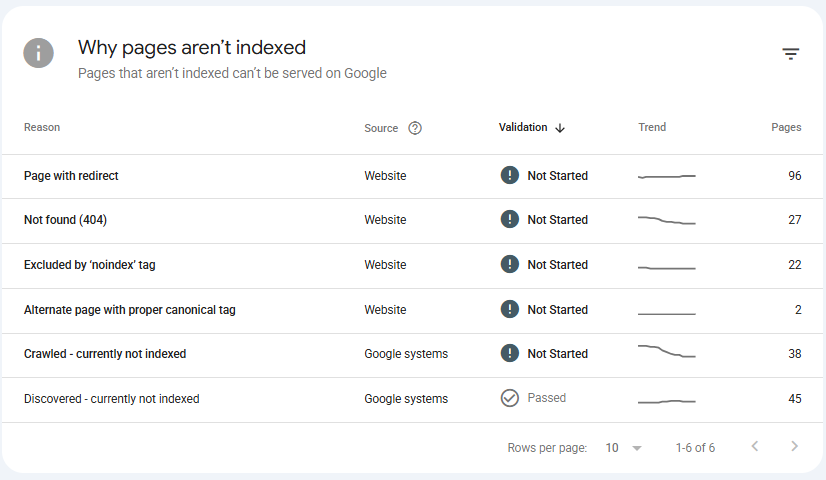Open Crawled - currently not indexed reason
The height and width of the screenshot is (480, 826).
[x=105, y=354]
